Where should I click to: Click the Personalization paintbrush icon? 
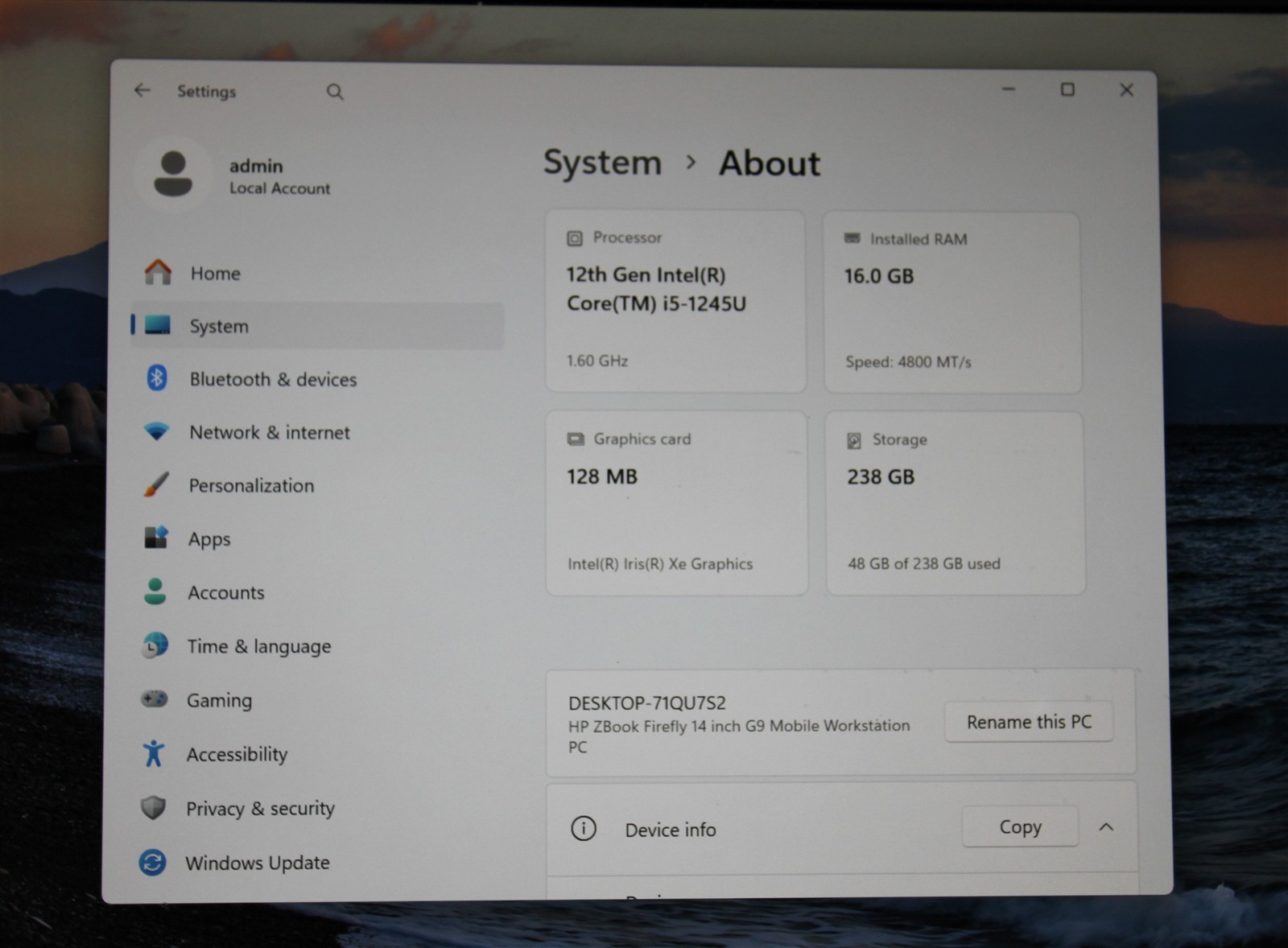pyautogui.click(x=156, y=484)
